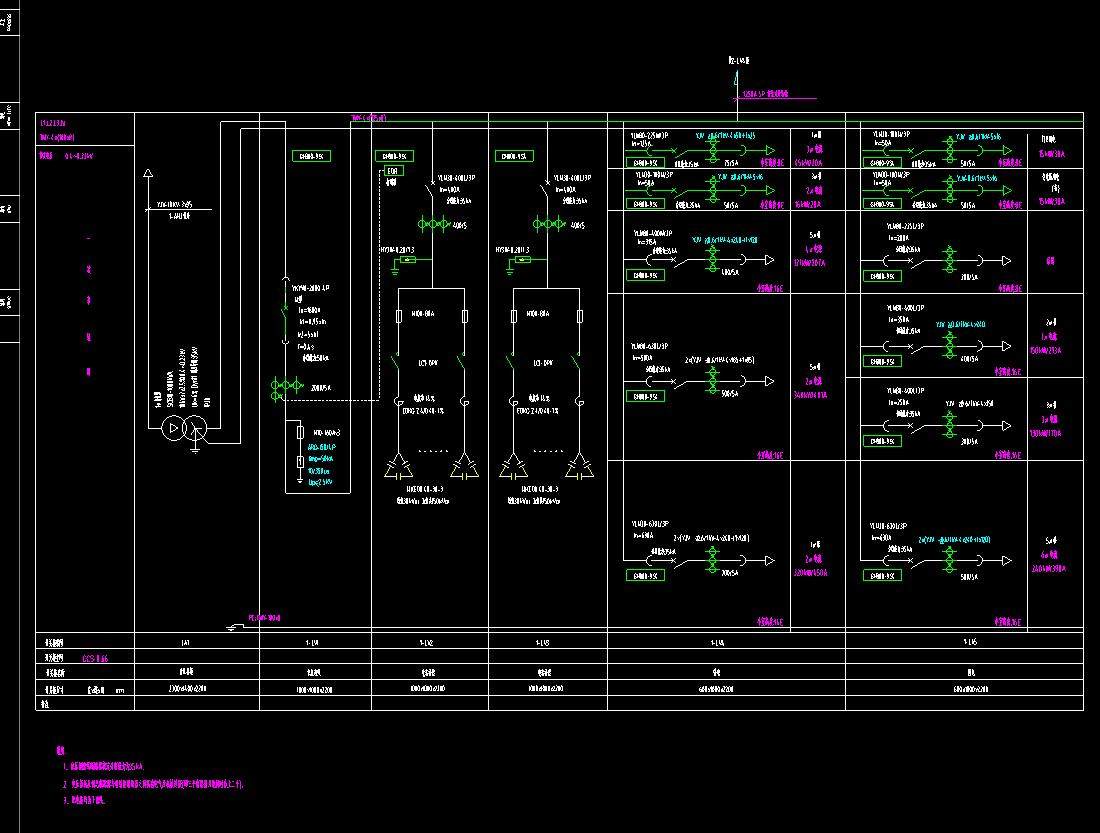Image resolution: width=1100 pixels, height=833 pixels.
Task: Click the EOR box near the second column
Action: point(392,172)
